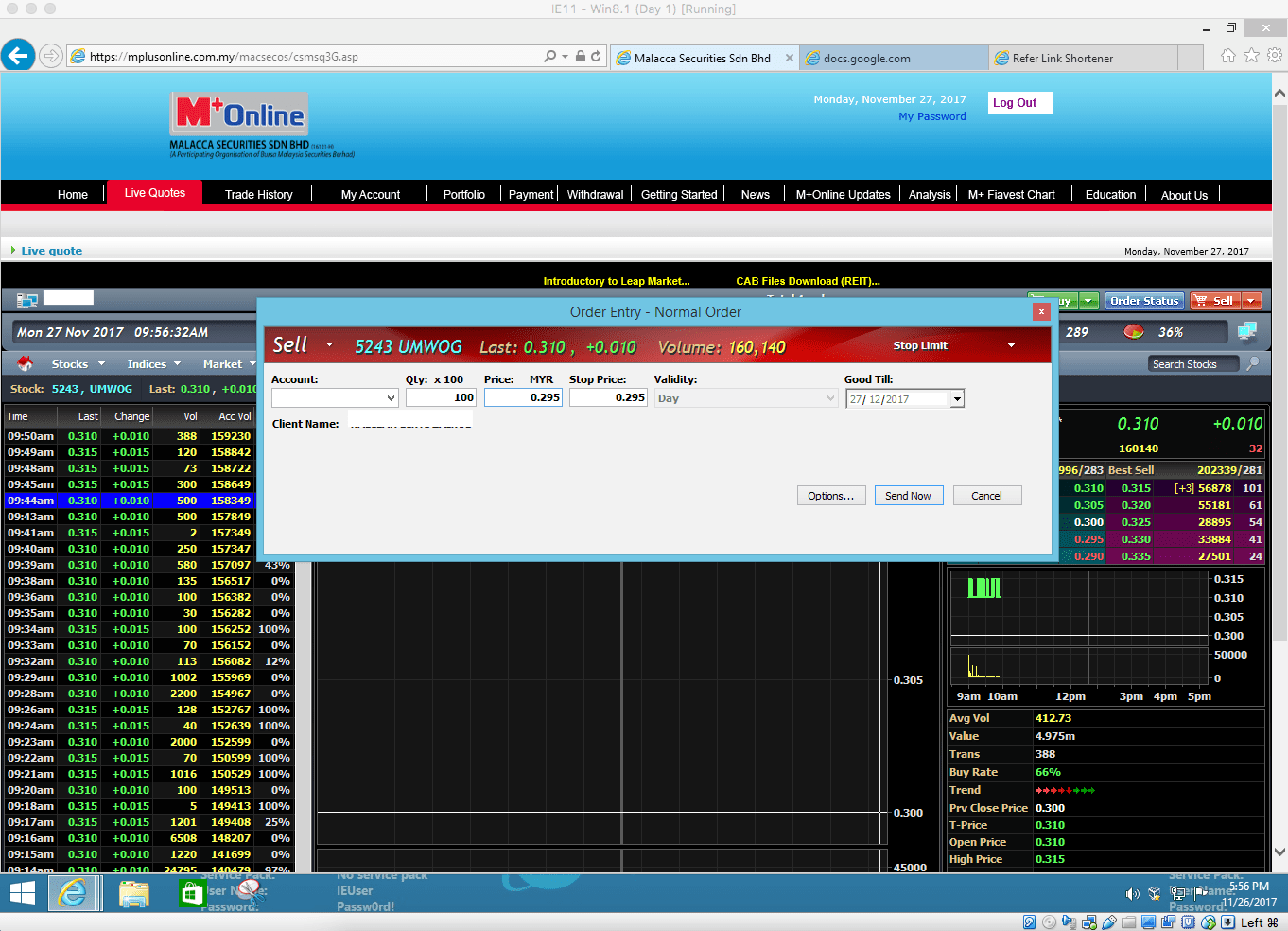The width and height of the screenshot is (1288, 931).
Task: Open My Account menu
Action: [371, 195]
